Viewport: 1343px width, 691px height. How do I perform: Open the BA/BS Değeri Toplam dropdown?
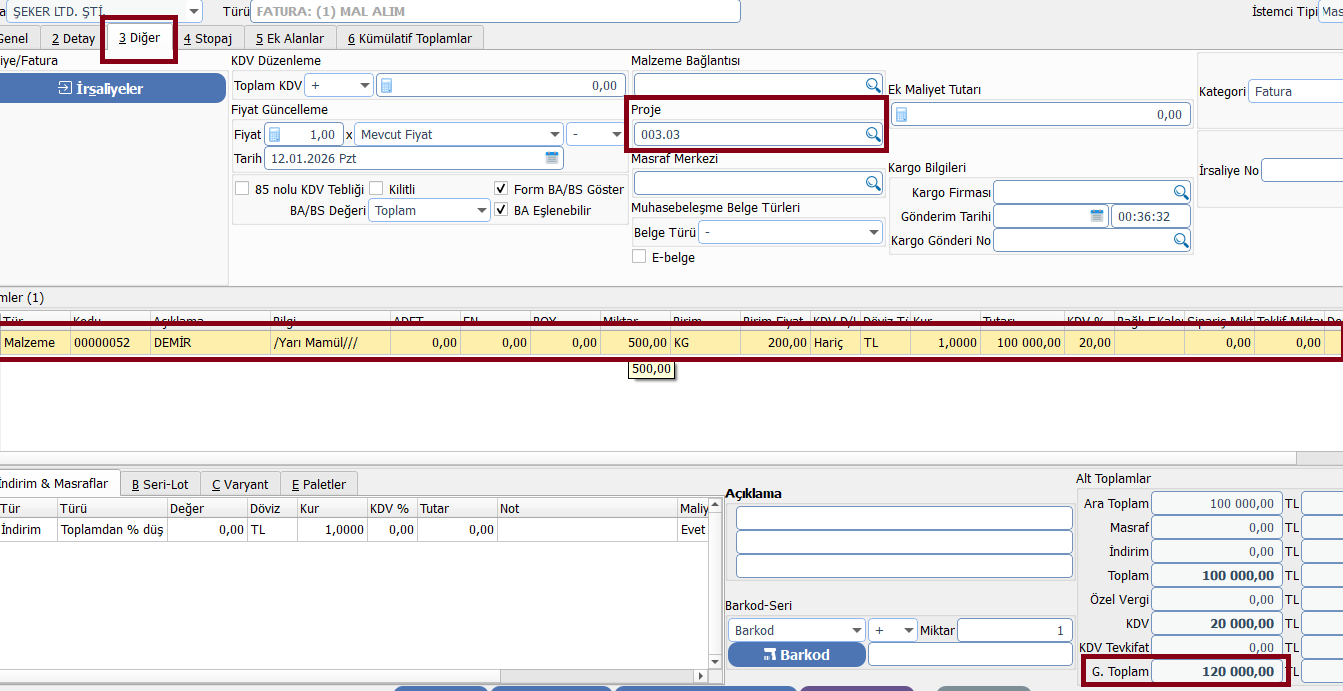click(481, 210)
